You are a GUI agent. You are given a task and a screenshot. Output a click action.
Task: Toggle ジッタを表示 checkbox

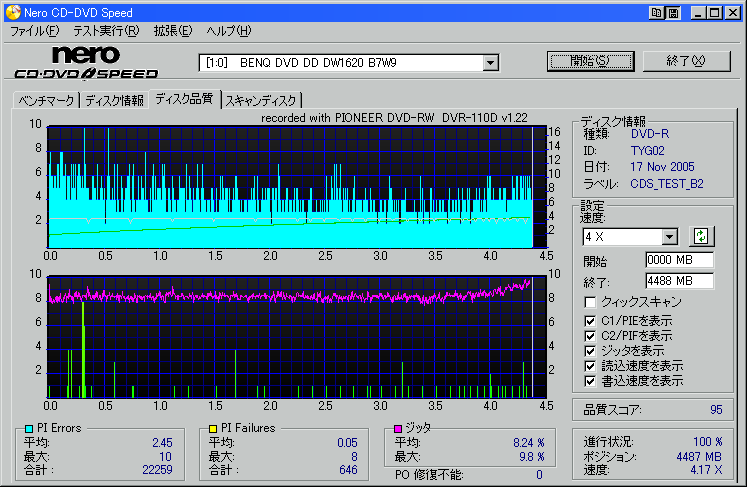click(591, 350)
